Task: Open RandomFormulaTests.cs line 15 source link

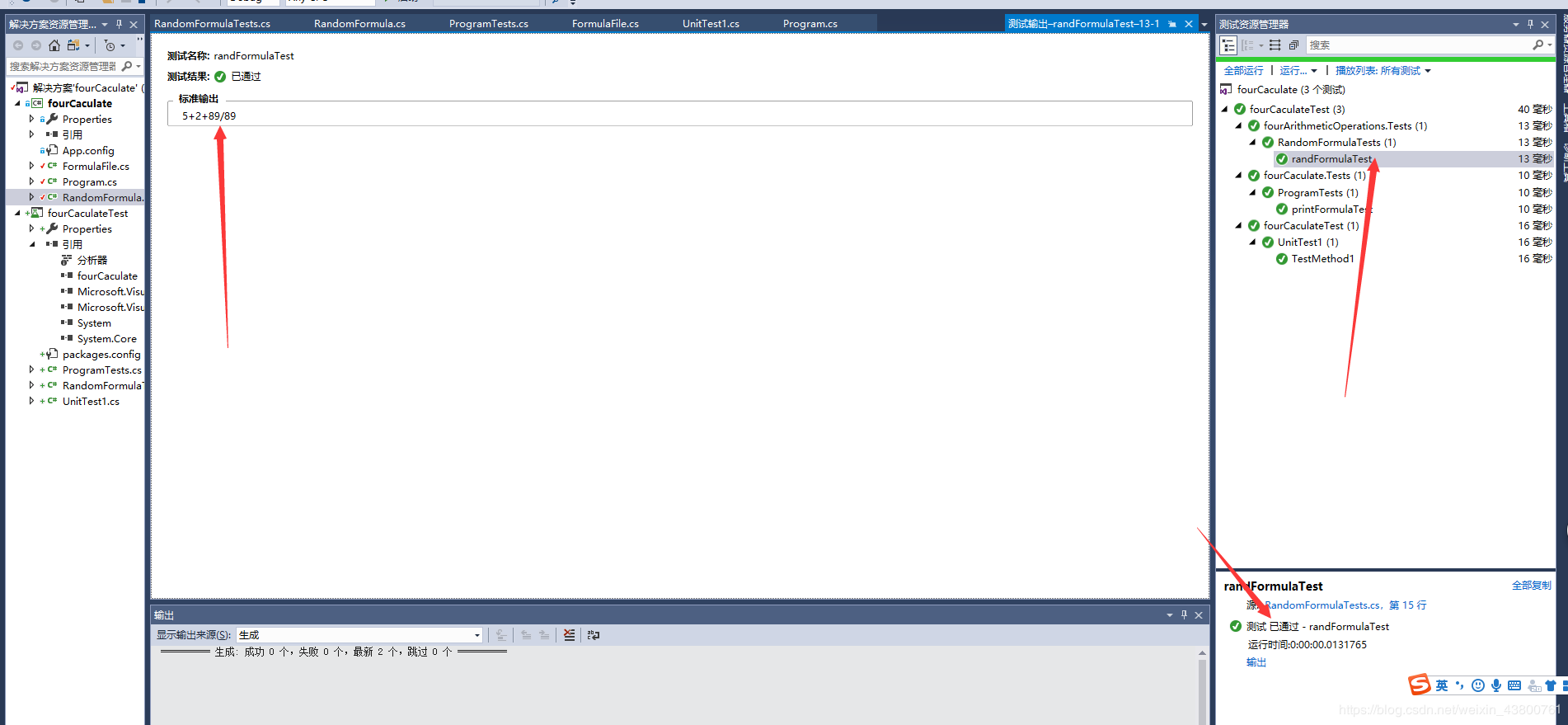Action: pyautogui.click(x=1345, y=605)
